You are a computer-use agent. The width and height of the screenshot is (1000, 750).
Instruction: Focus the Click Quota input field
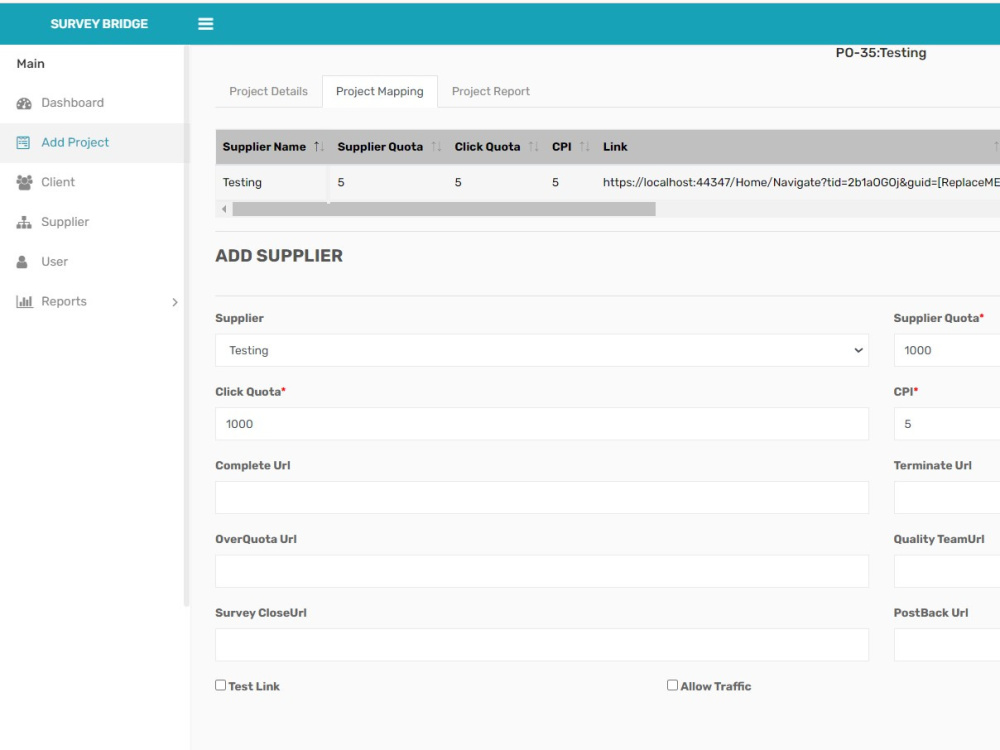(542, 424)
